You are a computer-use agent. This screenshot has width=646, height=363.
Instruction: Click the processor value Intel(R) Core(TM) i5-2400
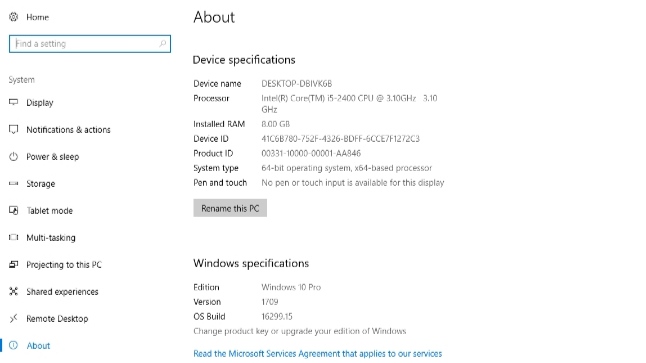click(x=349, y=104)
